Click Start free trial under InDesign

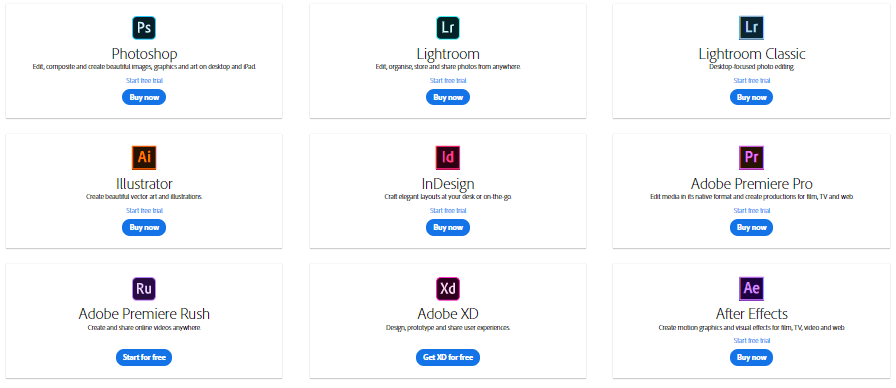click(447, 211)
